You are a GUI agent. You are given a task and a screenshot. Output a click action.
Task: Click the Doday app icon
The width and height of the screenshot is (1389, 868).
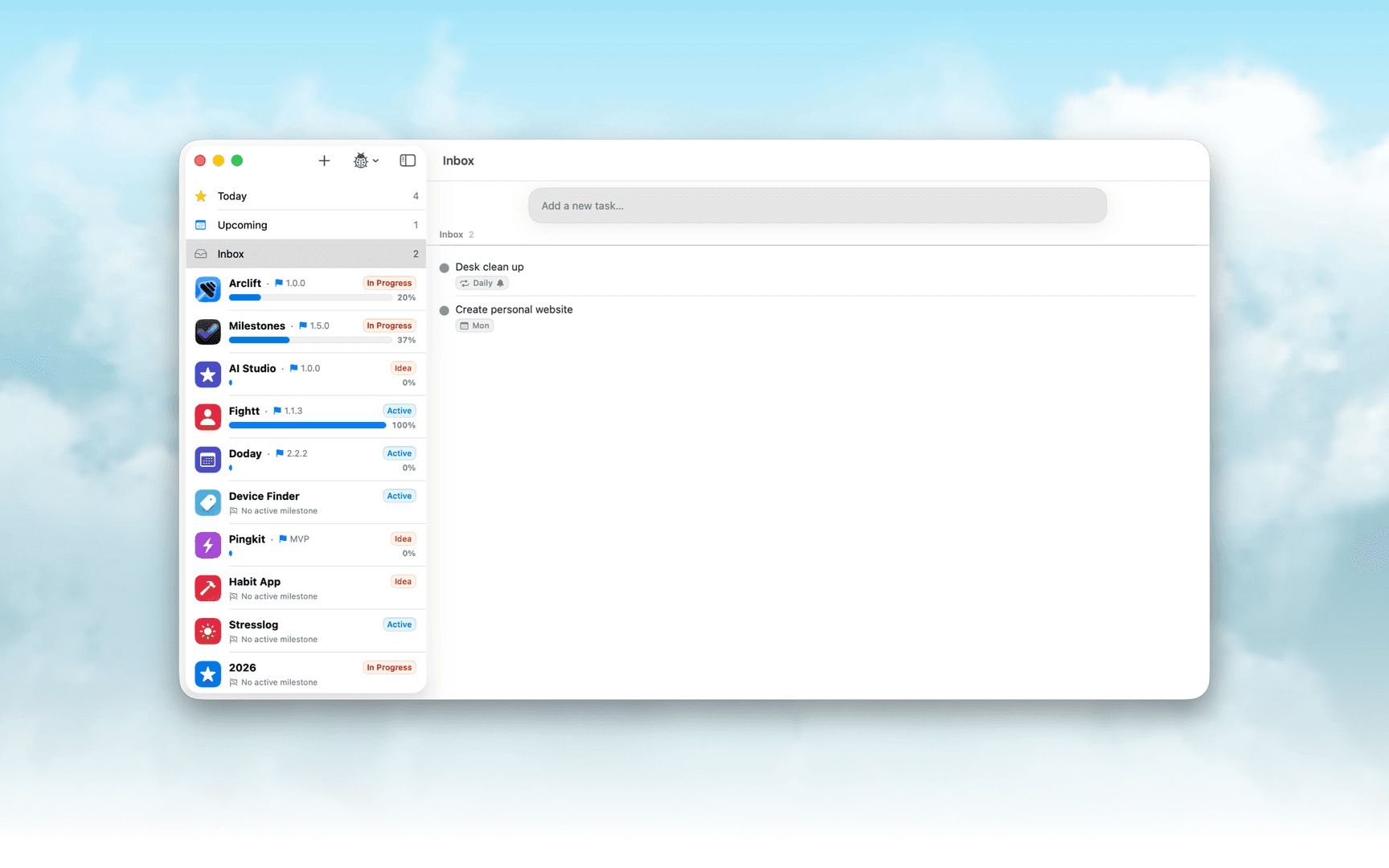click(x=208, y=460)
